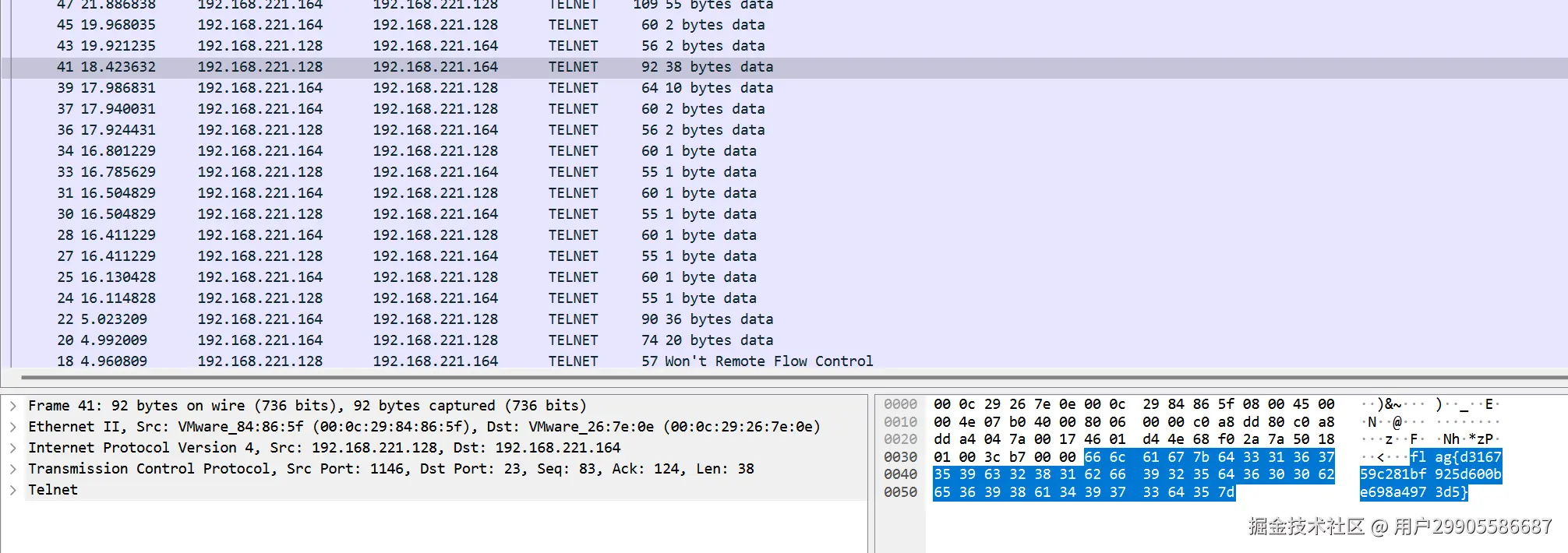1568x553 pixels.
Task: Click source 192.168.221.128 in packet 41 row
Action: [260, 67]
